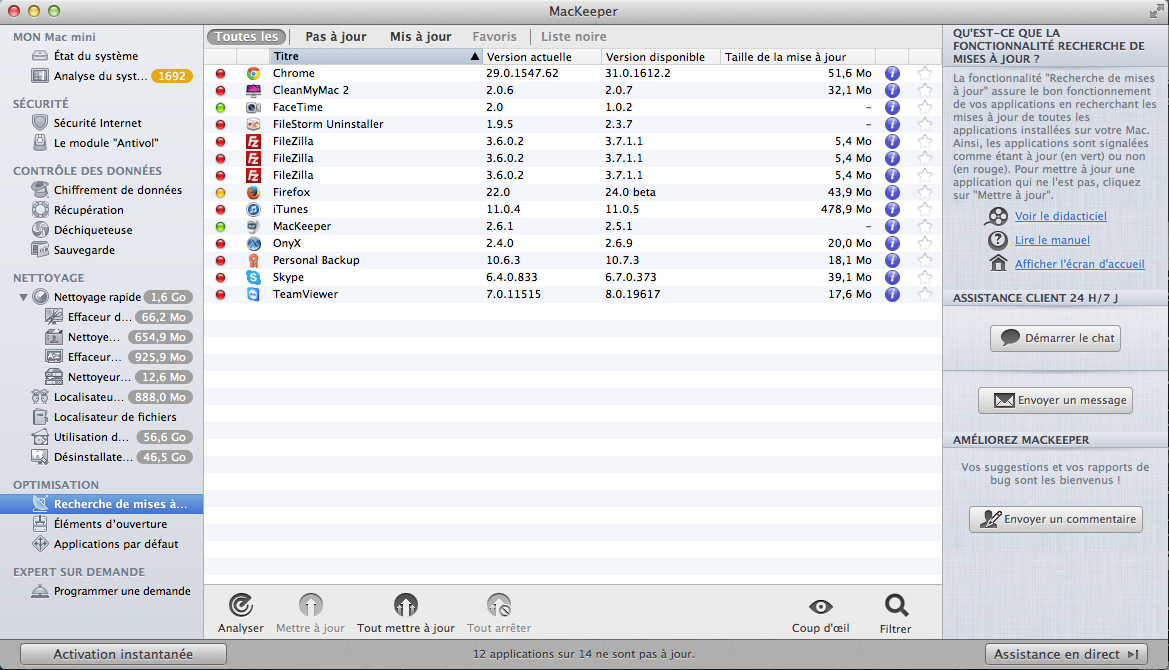Screen dimensions: 1169x670
Task: Open Applications par défaut in sidebar
Action: (x=116, y=544)
